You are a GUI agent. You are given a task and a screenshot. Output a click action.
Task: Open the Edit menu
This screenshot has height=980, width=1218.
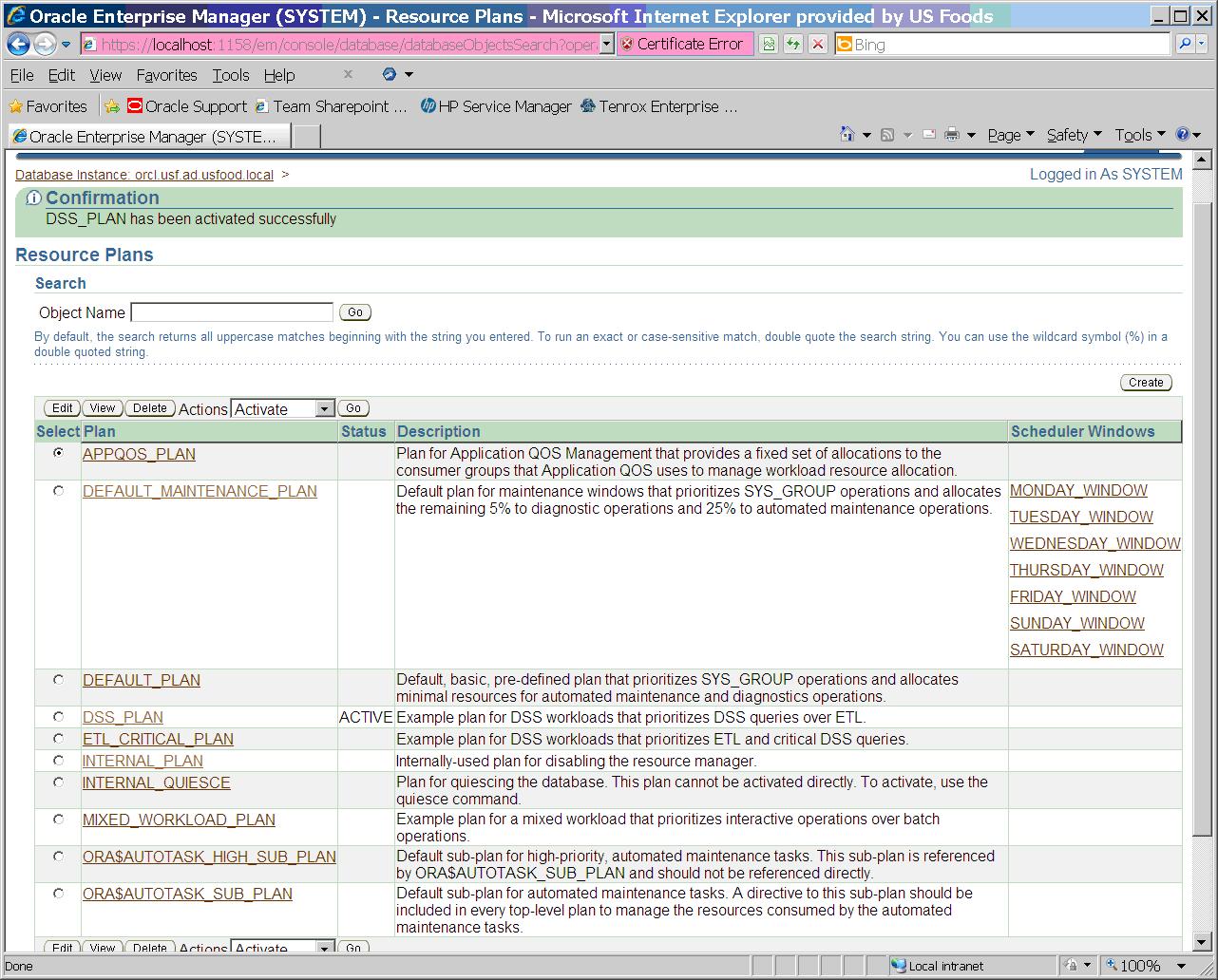click(x=62, y=75)
